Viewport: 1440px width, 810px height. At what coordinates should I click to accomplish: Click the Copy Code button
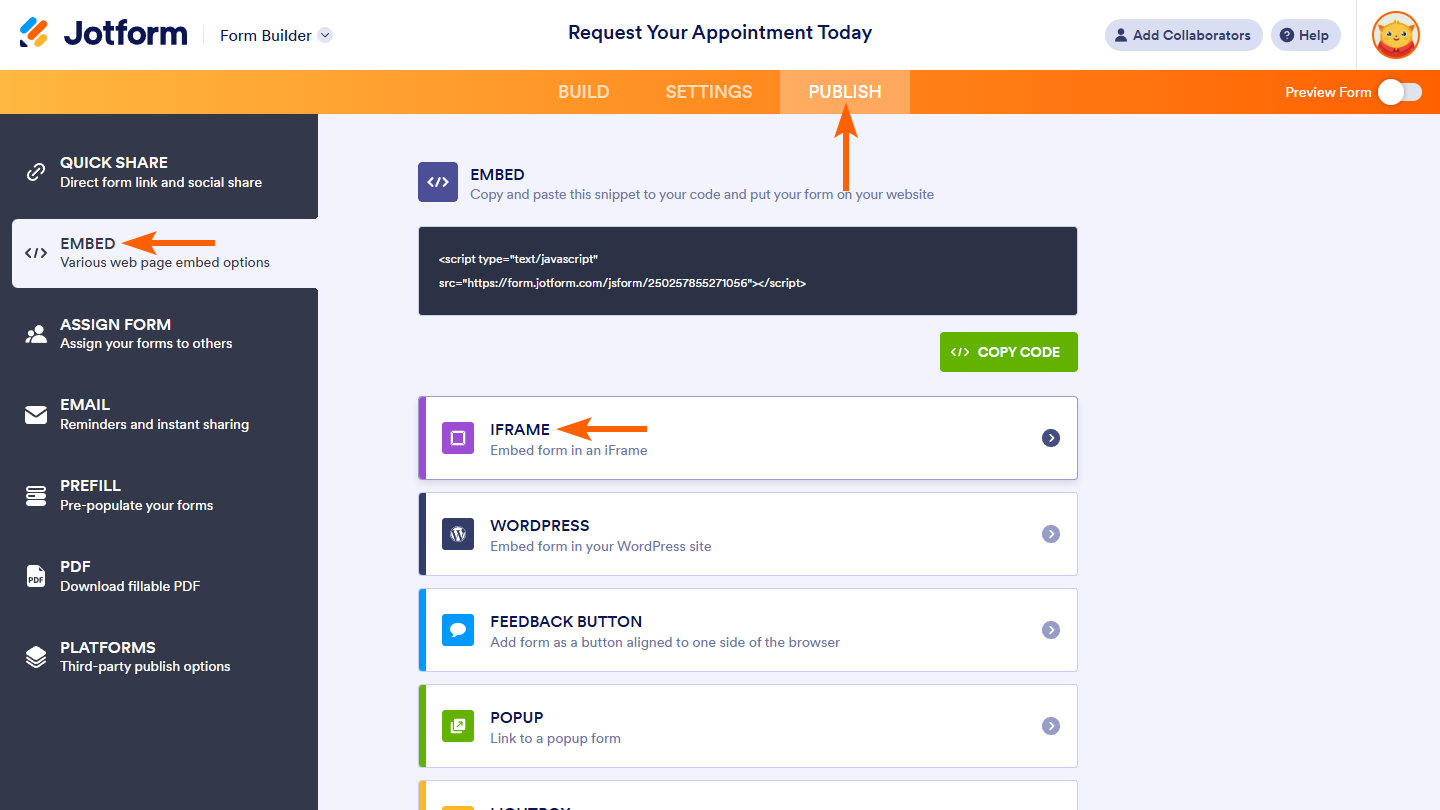point(1008,352)
